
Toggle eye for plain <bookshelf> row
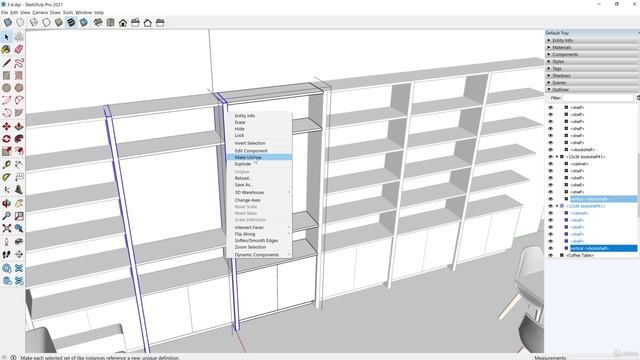(x=550, y=150)
